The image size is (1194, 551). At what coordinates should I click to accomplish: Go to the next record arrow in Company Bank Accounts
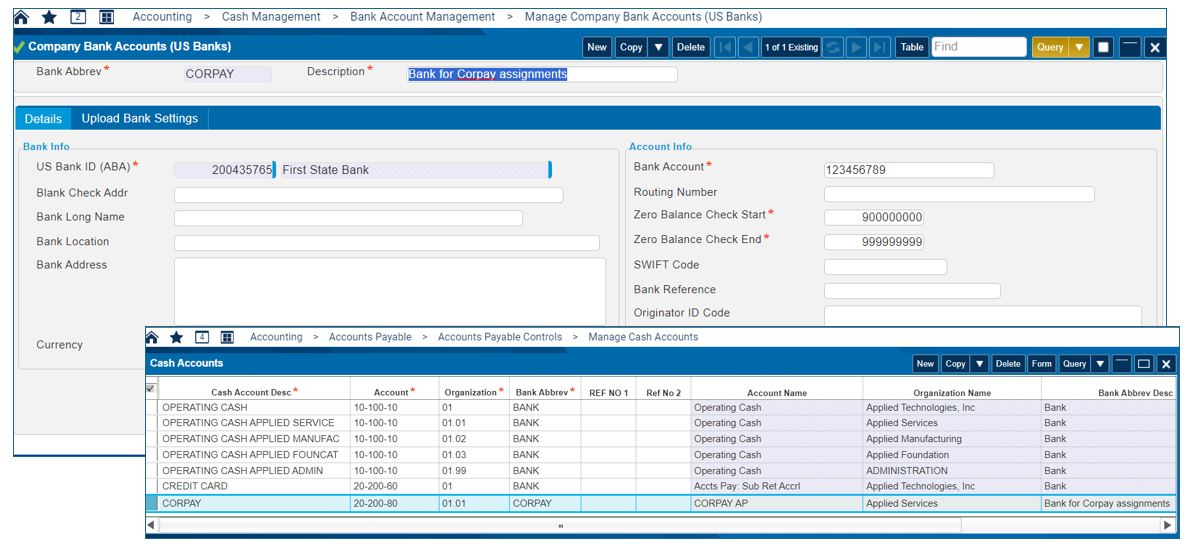857,47
